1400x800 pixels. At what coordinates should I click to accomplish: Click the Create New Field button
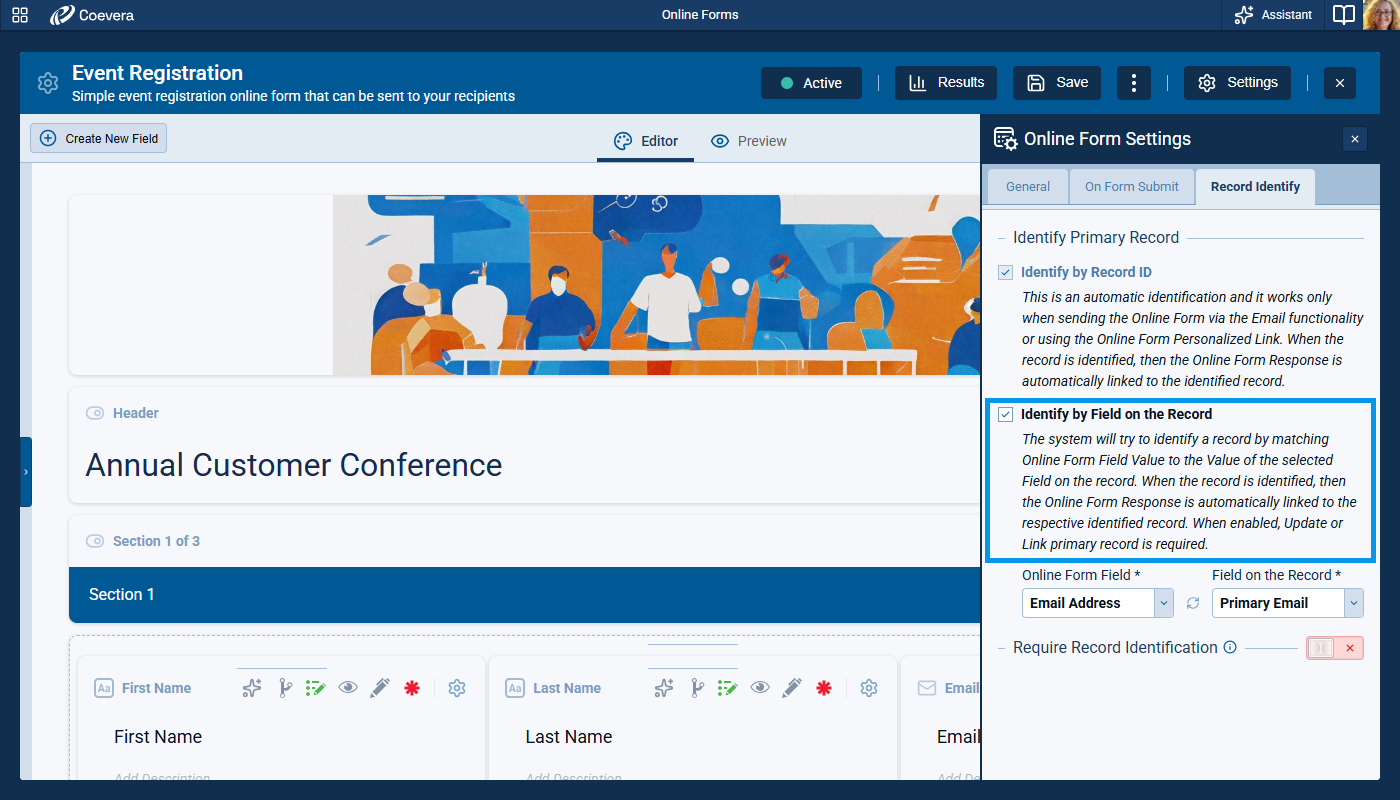[x=99, y=139]
